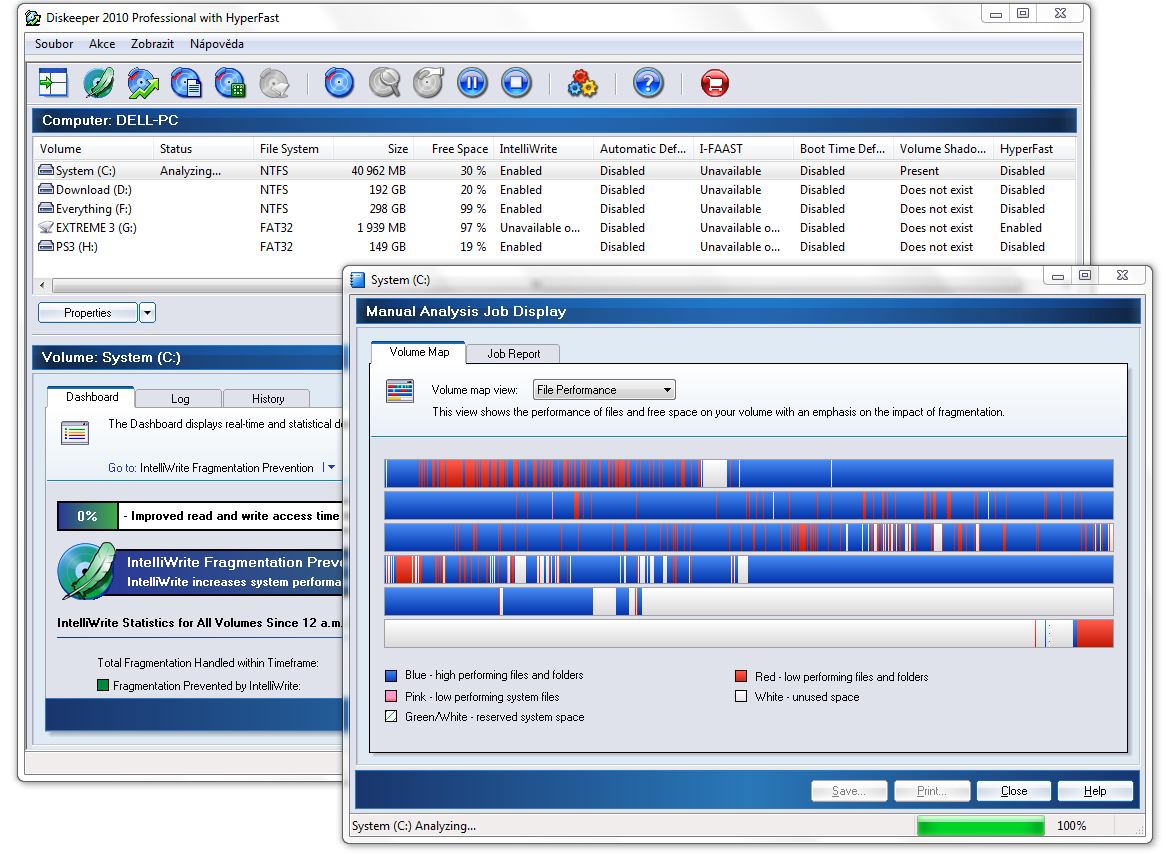Switch to the Job Report tab

coord(513,354)
